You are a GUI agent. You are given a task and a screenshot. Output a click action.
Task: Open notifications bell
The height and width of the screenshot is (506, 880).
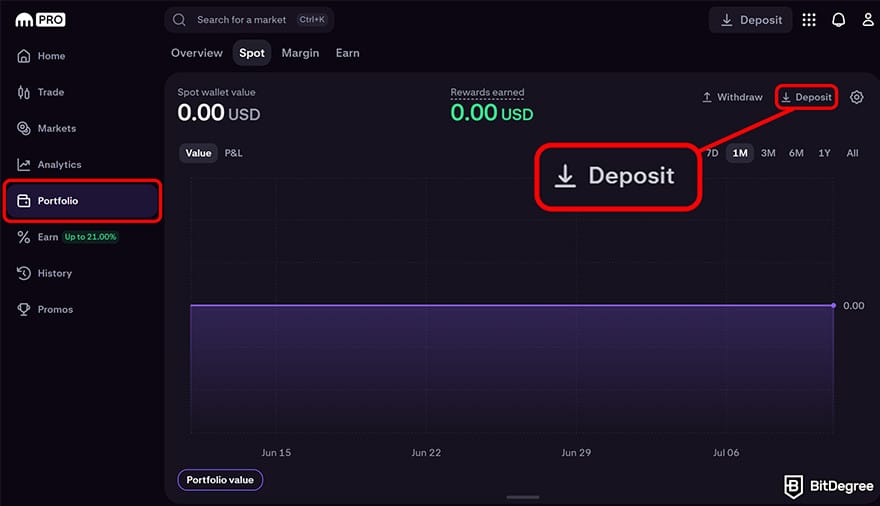[x=838, y=20]
